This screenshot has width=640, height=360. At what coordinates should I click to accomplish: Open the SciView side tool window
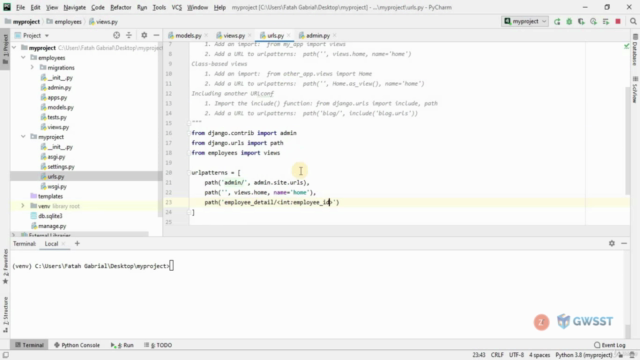[635, 90]
